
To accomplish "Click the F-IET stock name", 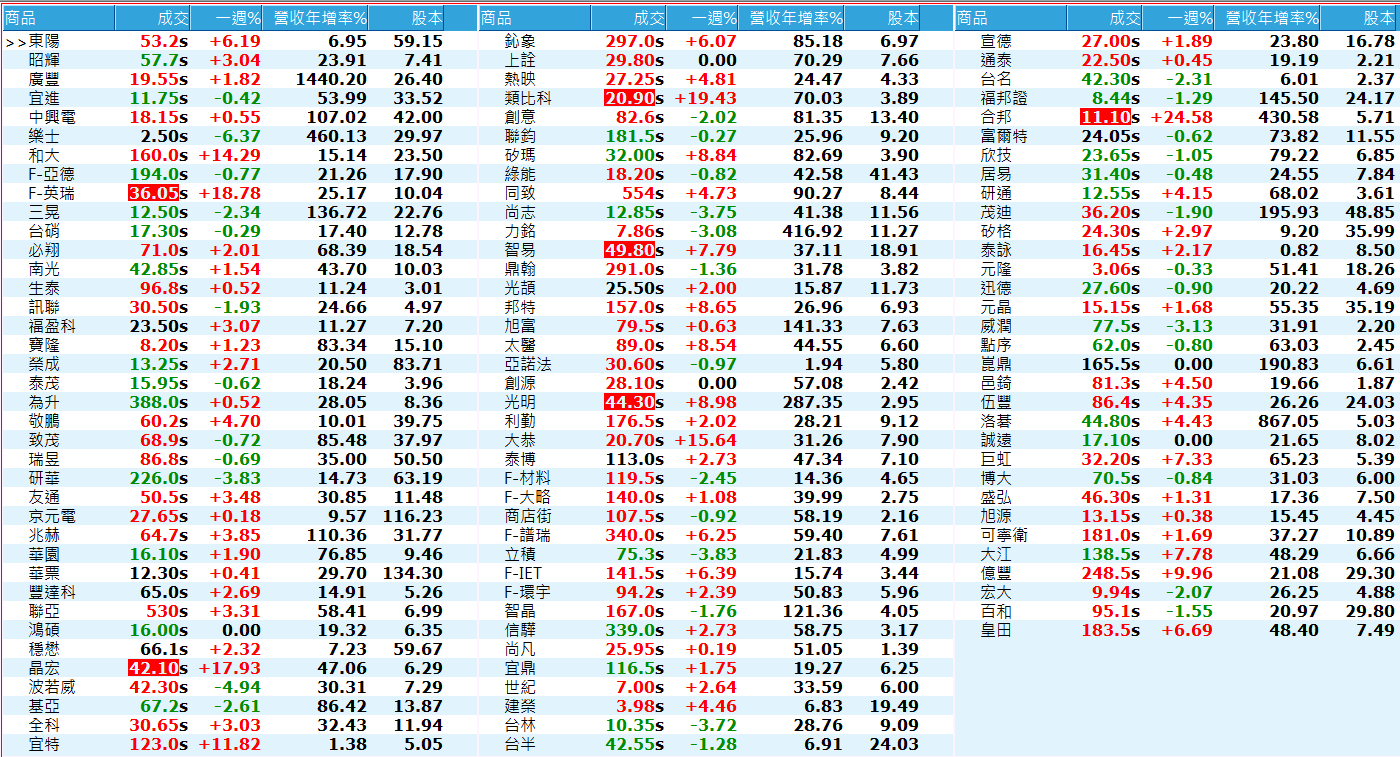I will coord(524,573).
